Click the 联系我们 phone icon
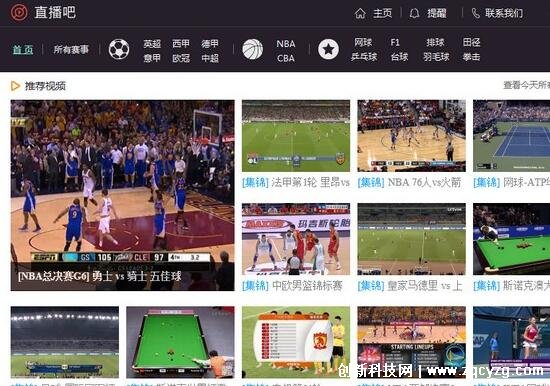Image resolution: width=550 pixels, height=386 pixels. (476, 14)
